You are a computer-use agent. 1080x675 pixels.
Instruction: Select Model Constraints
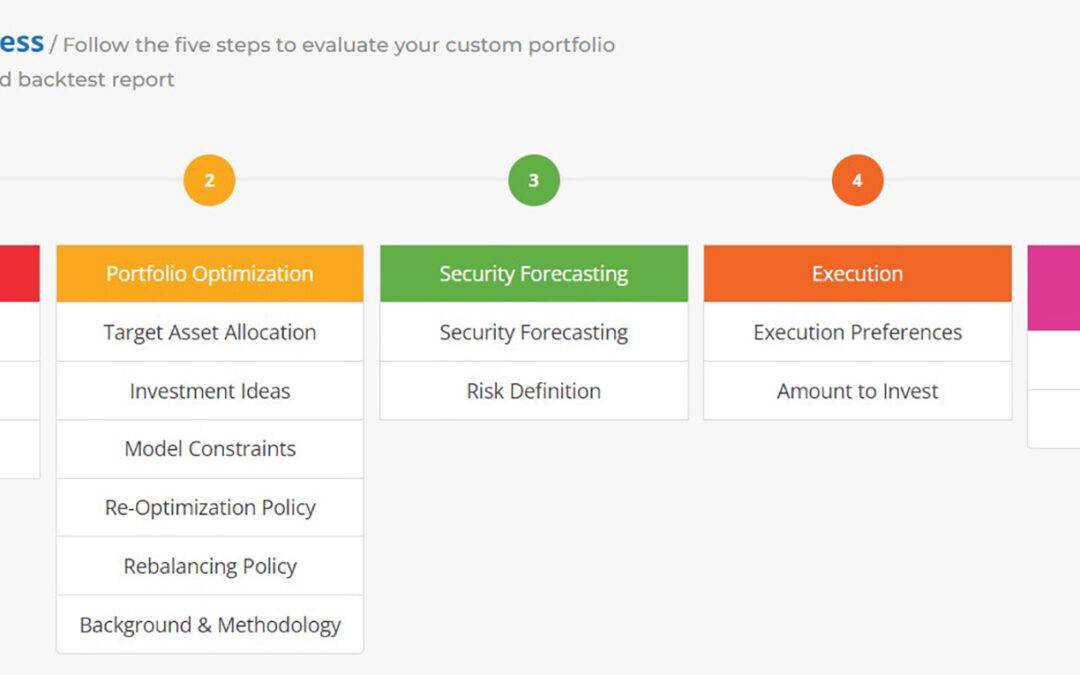tap(209, 448)
